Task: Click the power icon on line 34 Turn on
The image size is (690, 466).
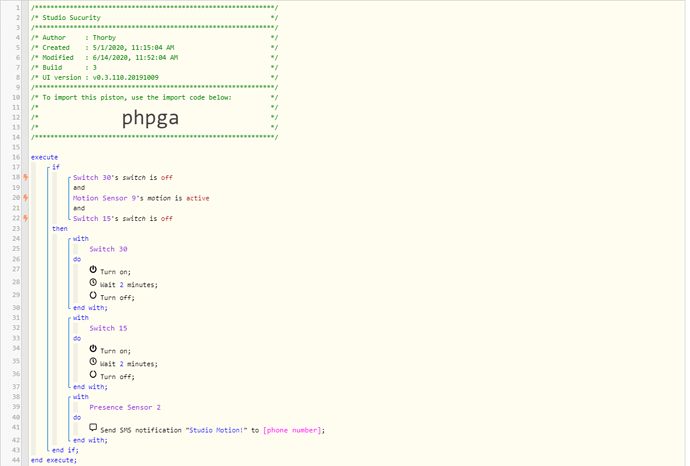Action: pos(93,349)
